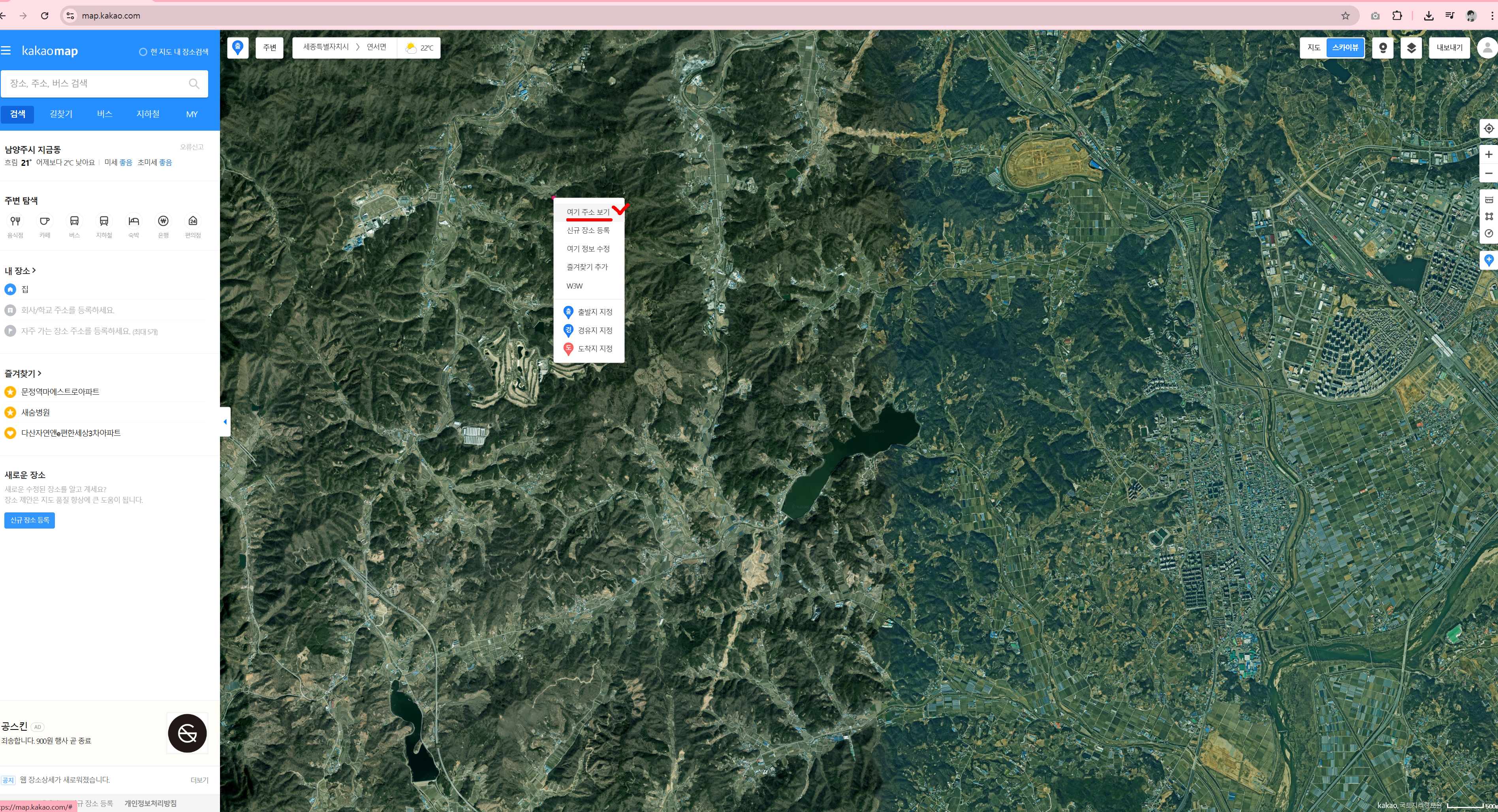Image resolution: width=1498 pixels, height=812 pixels.
Task: Choose 여기 주소 보기 in context menu
Action: click(x=587, y=212)
